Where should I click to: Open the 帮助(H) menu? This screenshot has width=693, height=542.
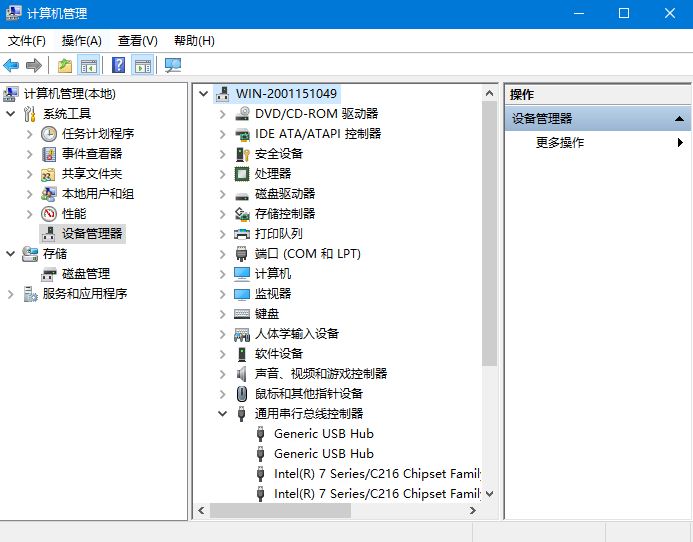[194, 41]
